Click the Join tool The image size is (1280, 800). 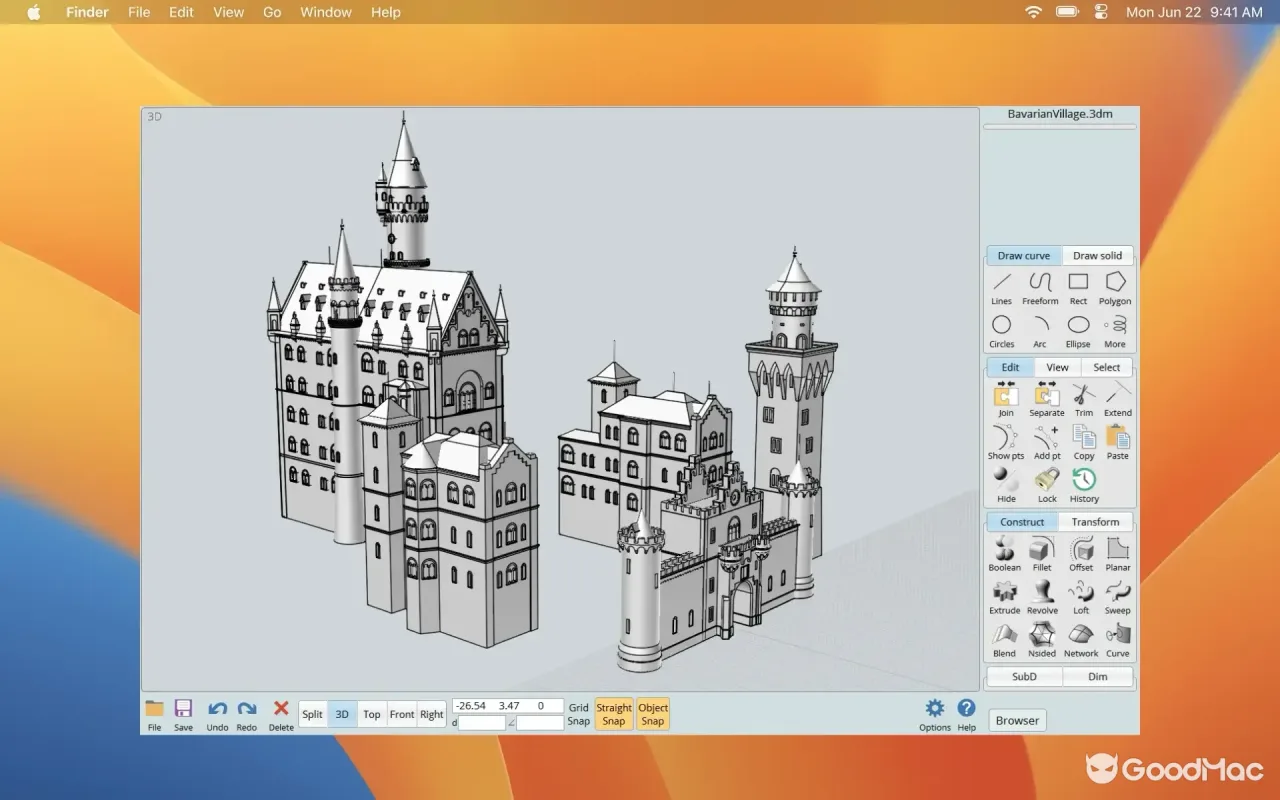point(1006,400)
